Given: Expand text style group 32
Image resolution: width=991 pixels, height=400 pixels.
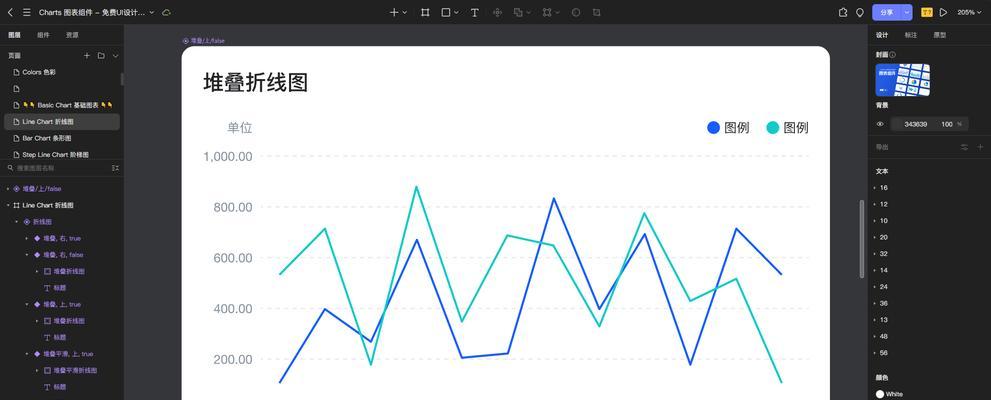Looking at the screenshot, I should [x=875, y=253].
